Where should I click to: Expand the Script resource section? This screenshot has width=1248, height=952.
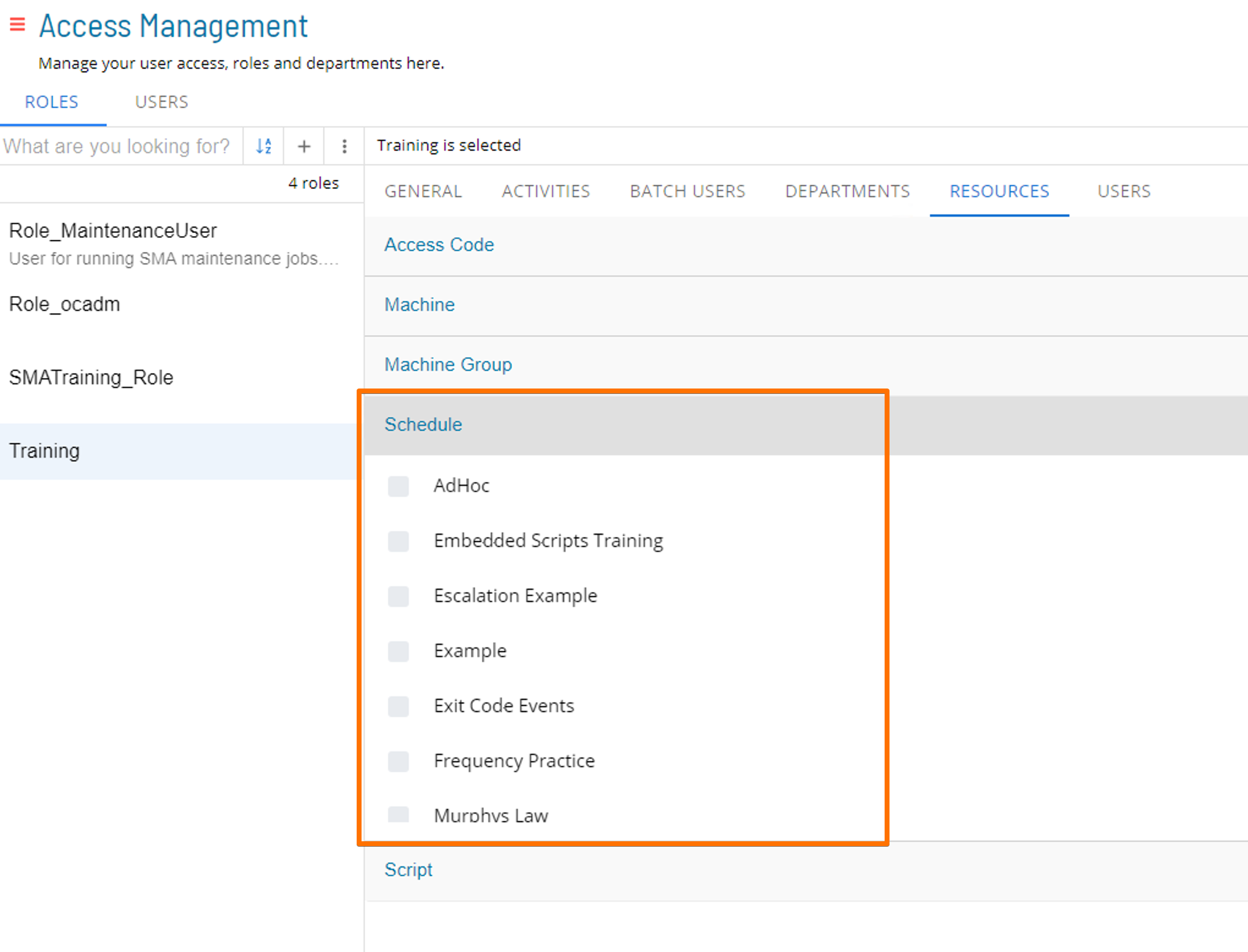pos(806,871)
